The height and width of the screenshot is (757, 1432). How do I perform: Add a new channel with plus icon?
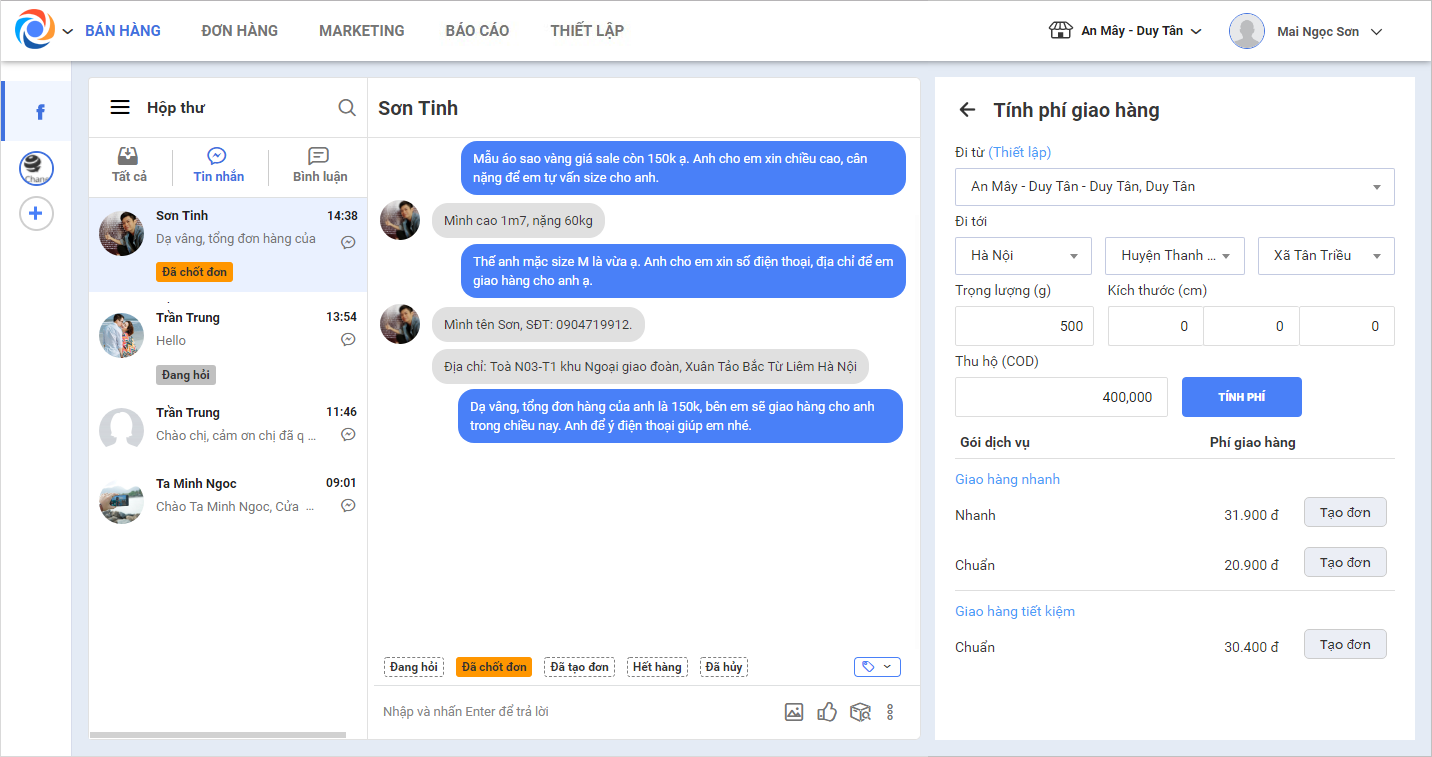pyautogui.click(x=36, y=213)
